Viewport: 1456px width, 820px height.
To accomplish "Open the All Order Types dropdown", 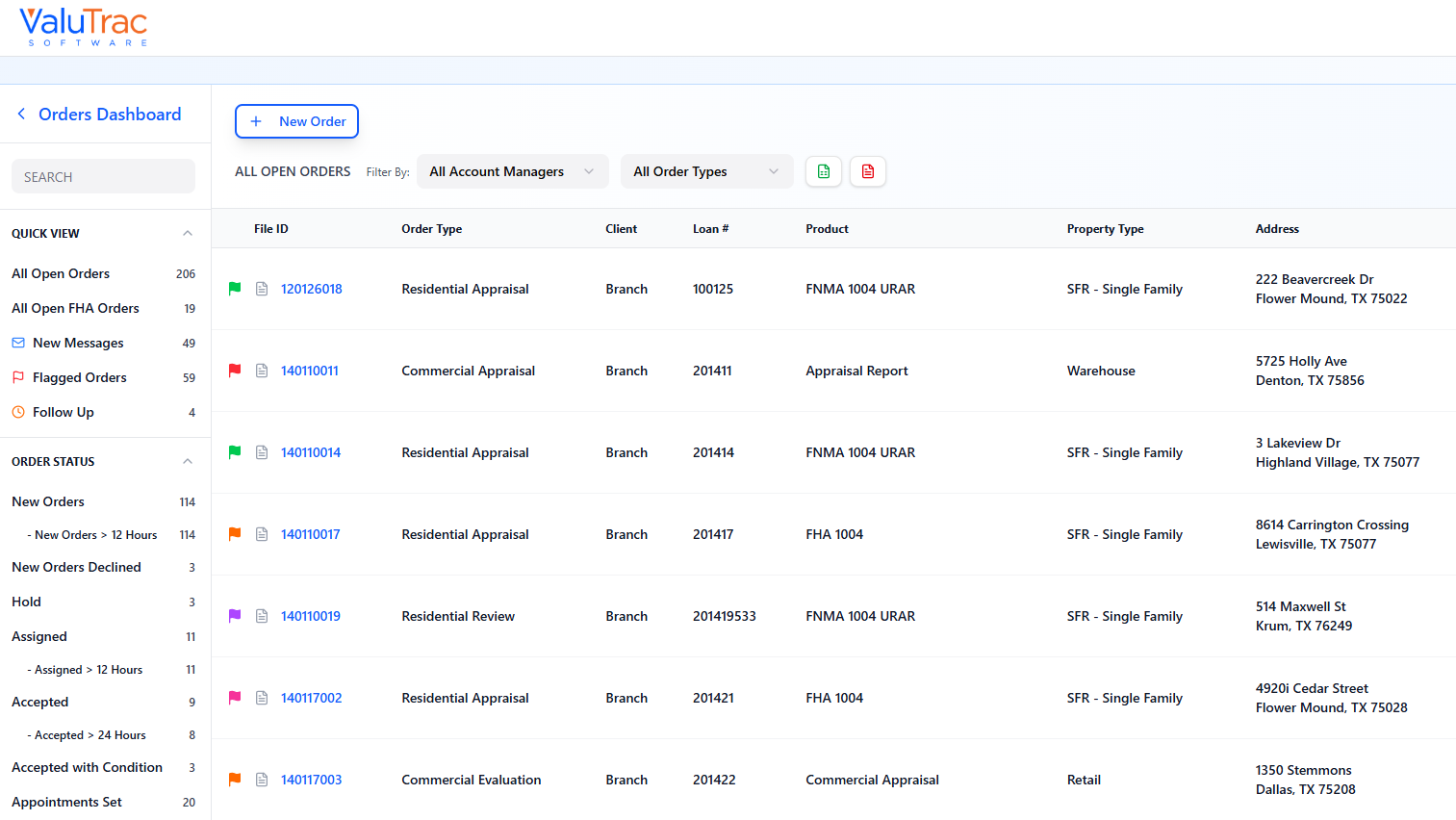I will 706,170.
